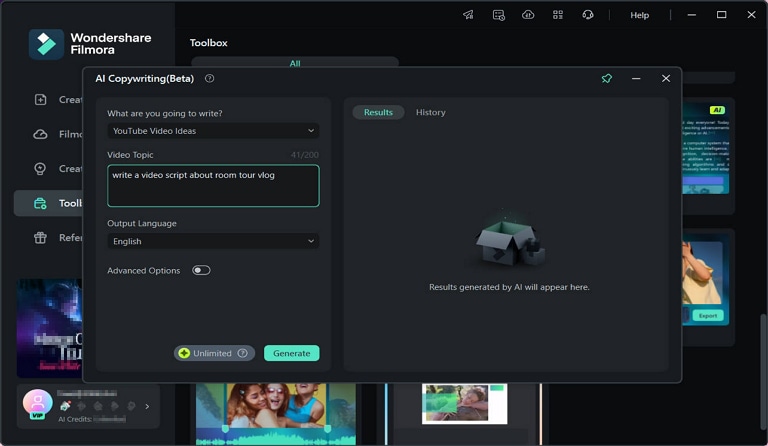Click the user profile avatar
Image resolution: width=768 pixels, height=446 pixels.
point(37,403)
